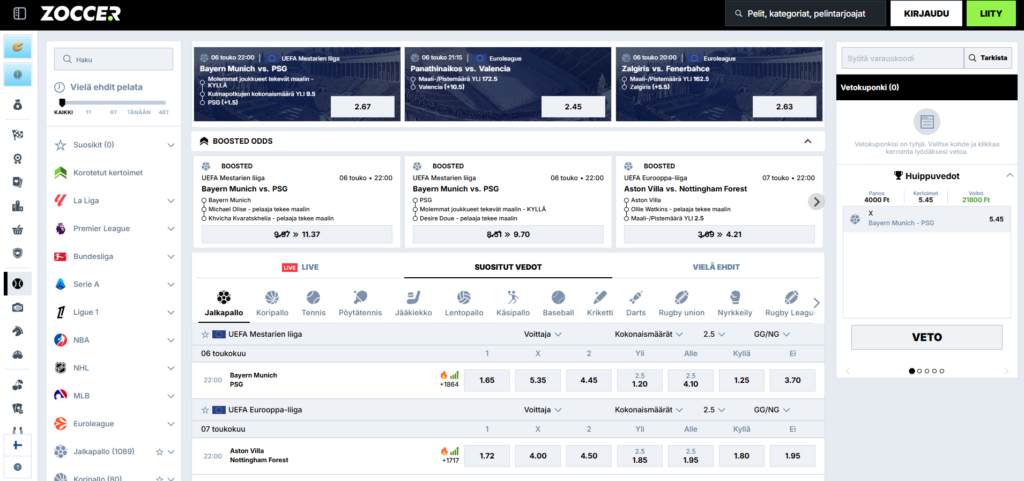Select odds 1.65 for Bayern Munich win
The width and height of the screenshot is (1024, 481).
487,380
